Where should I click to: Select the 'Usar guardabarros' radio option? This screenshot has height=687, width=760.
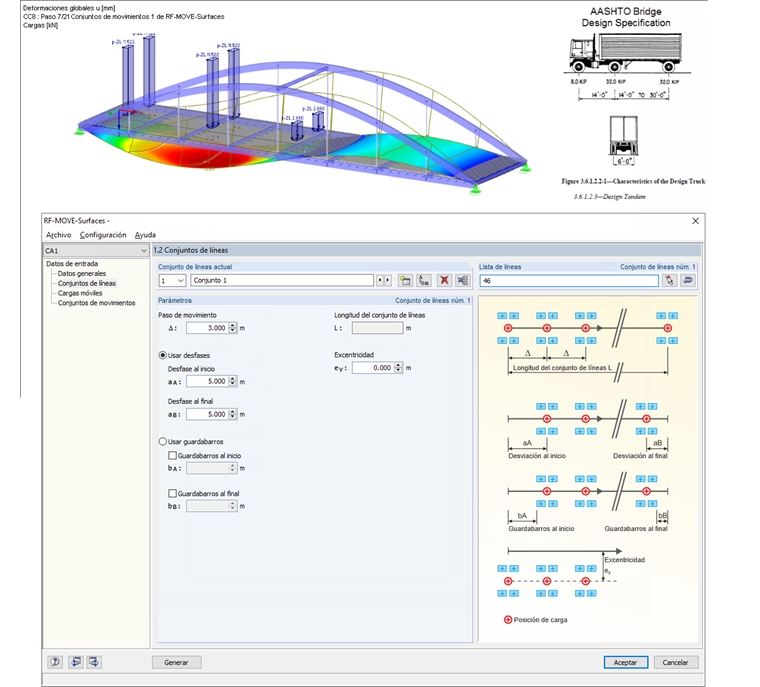pos(163,441)
